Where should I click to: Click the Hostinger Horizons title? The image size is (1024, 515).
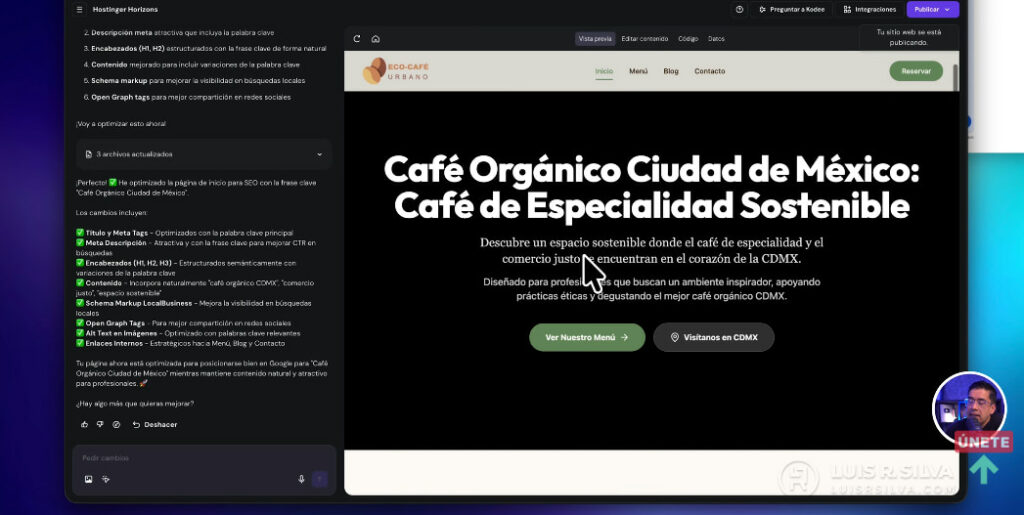(125, 10)
